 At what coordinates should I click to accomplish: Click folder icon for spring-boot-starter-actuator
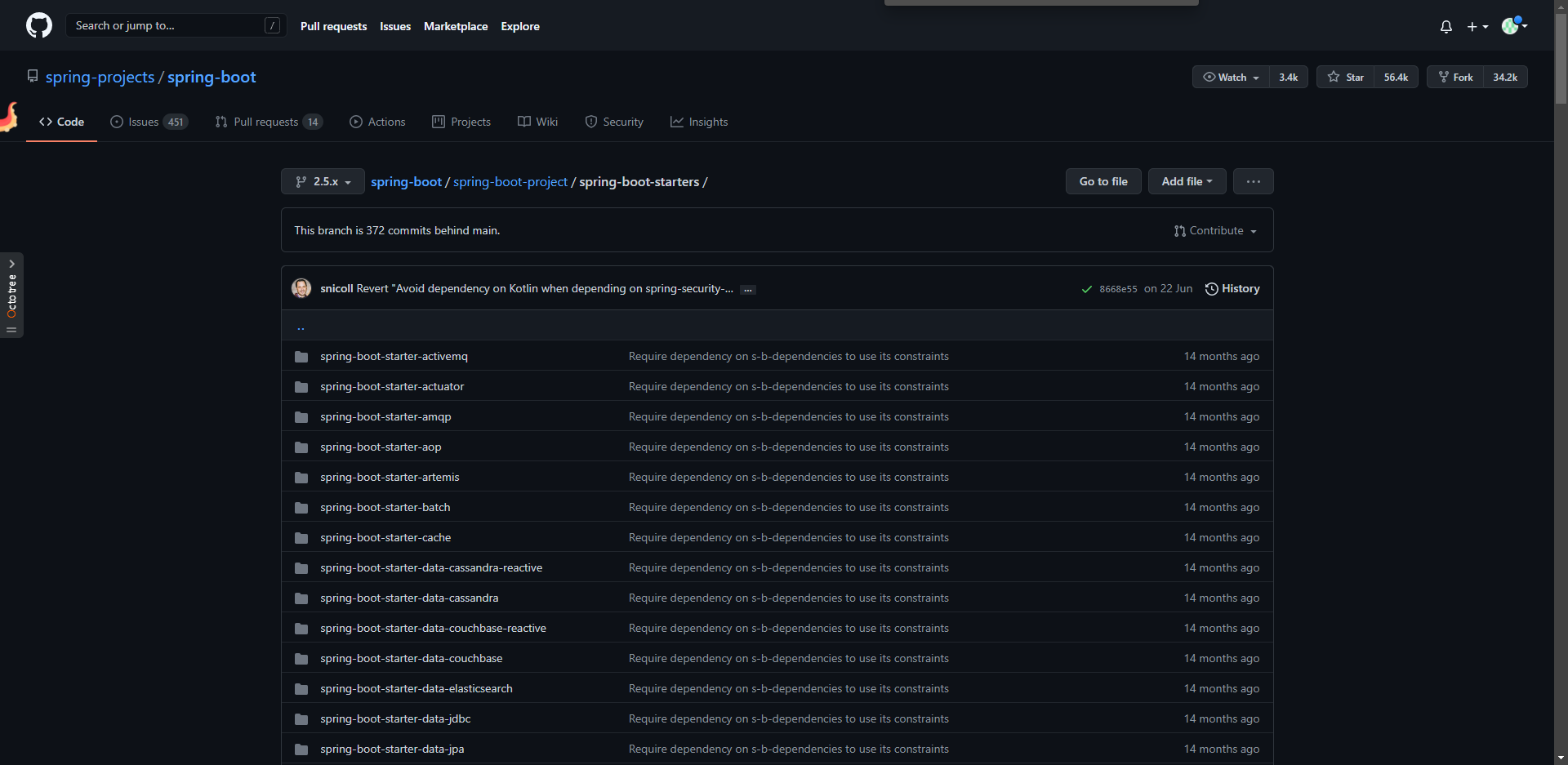click(x=301, y=387)
